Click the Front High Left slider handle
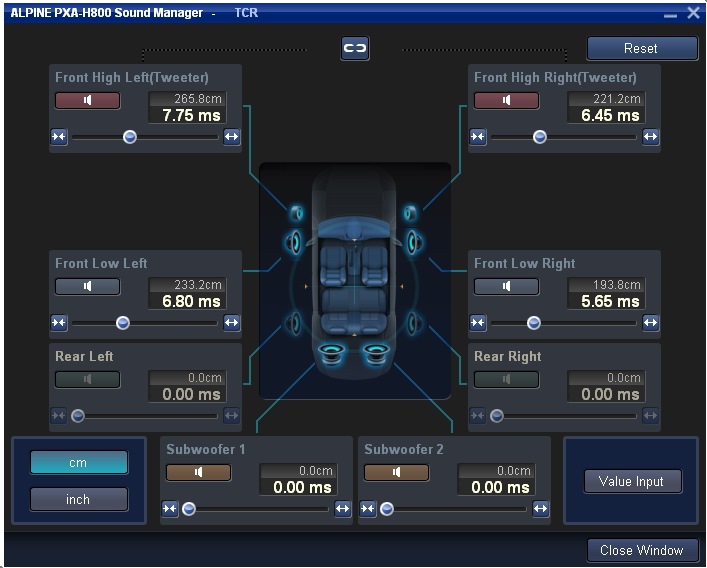The height and width of the screenshot is (568, 707). [130, 137]
